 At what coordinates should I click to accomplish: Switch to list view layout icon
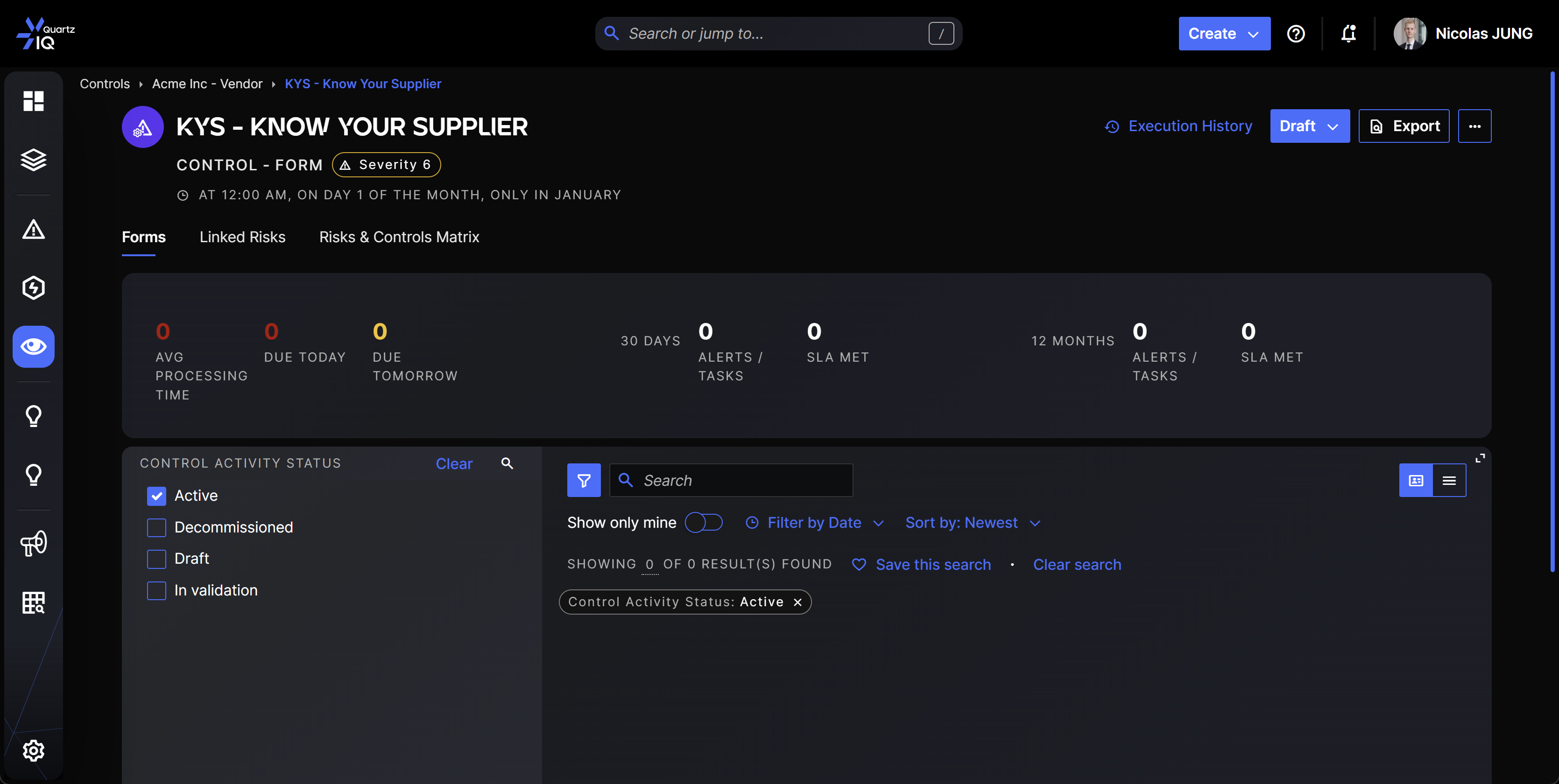1449,480
